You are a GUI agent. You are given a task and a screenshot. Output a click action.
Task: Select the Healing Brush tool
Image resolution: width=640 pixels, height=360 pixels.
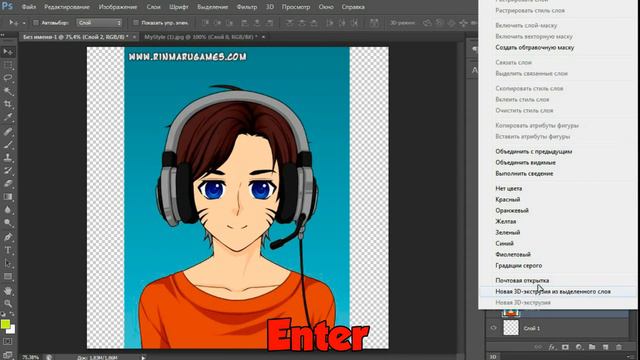click(x=8, y=131)
